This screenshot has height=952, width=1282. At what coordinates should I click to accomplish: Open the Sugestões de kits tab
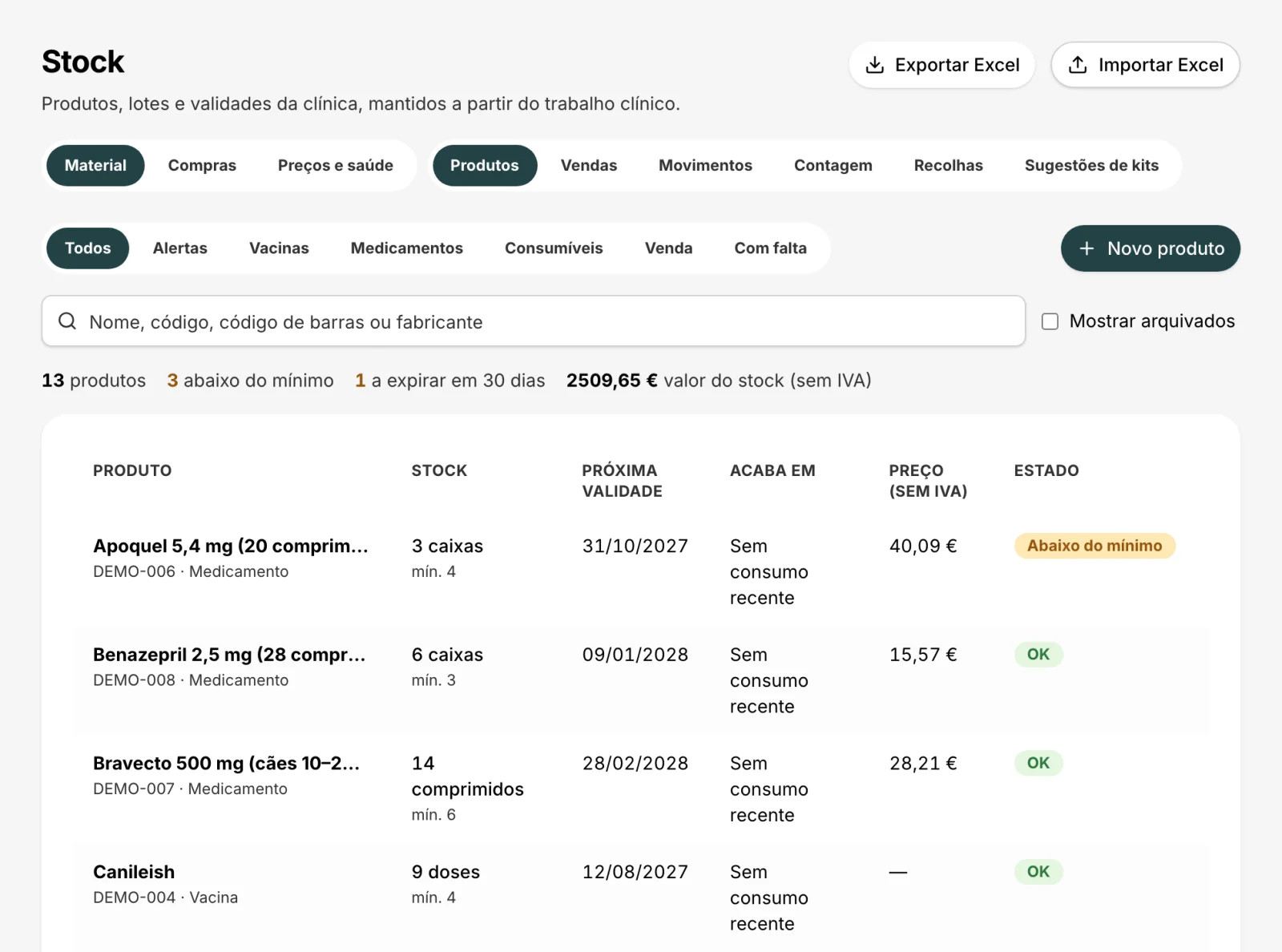click(1092, 165)
